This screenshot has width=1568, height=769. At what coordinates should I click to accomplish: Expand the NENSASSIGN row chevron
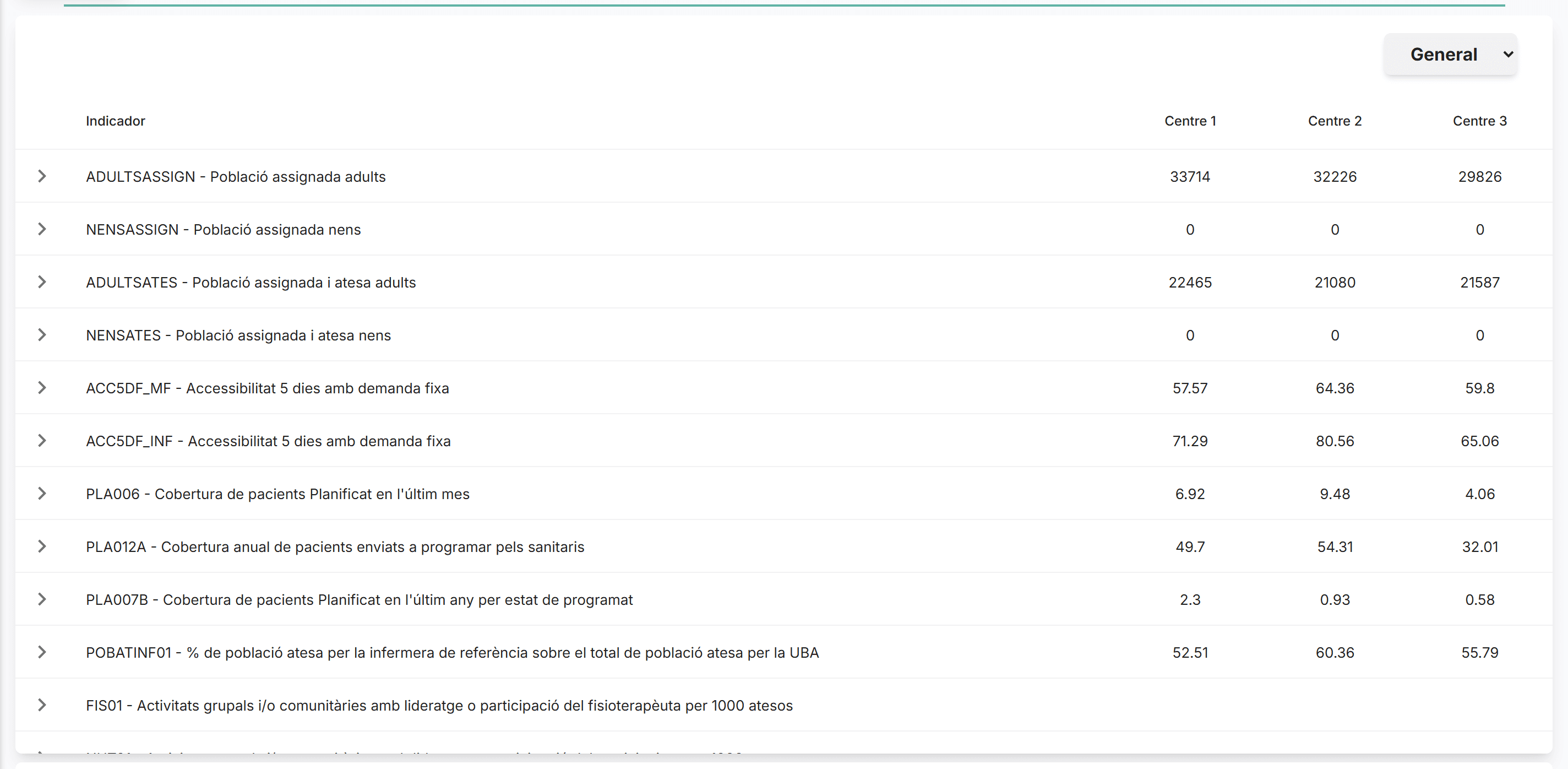pyautogui.click(x=42, y=230)
